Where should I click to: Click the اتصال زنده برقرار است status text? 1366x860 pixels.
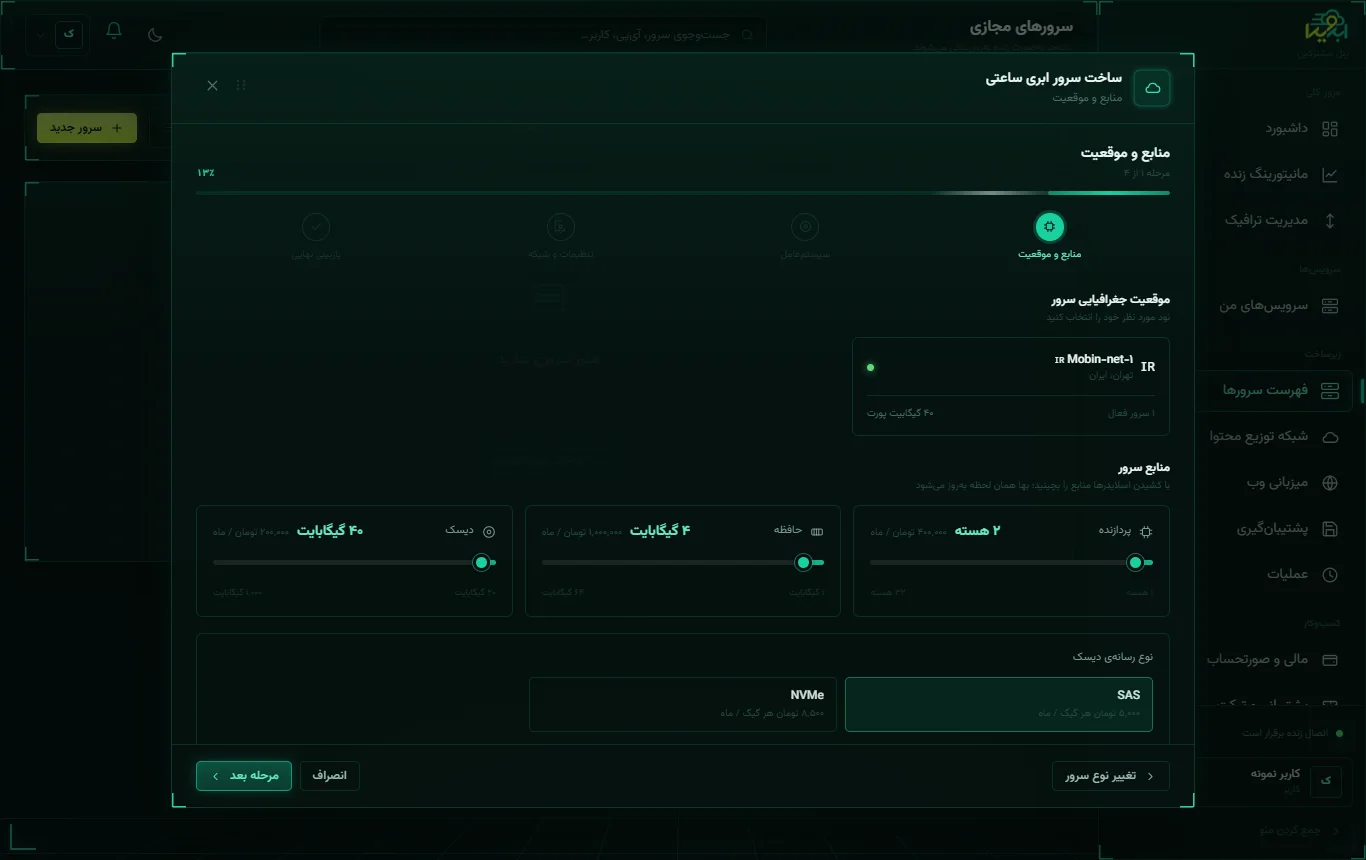(x=1285, y=733)
